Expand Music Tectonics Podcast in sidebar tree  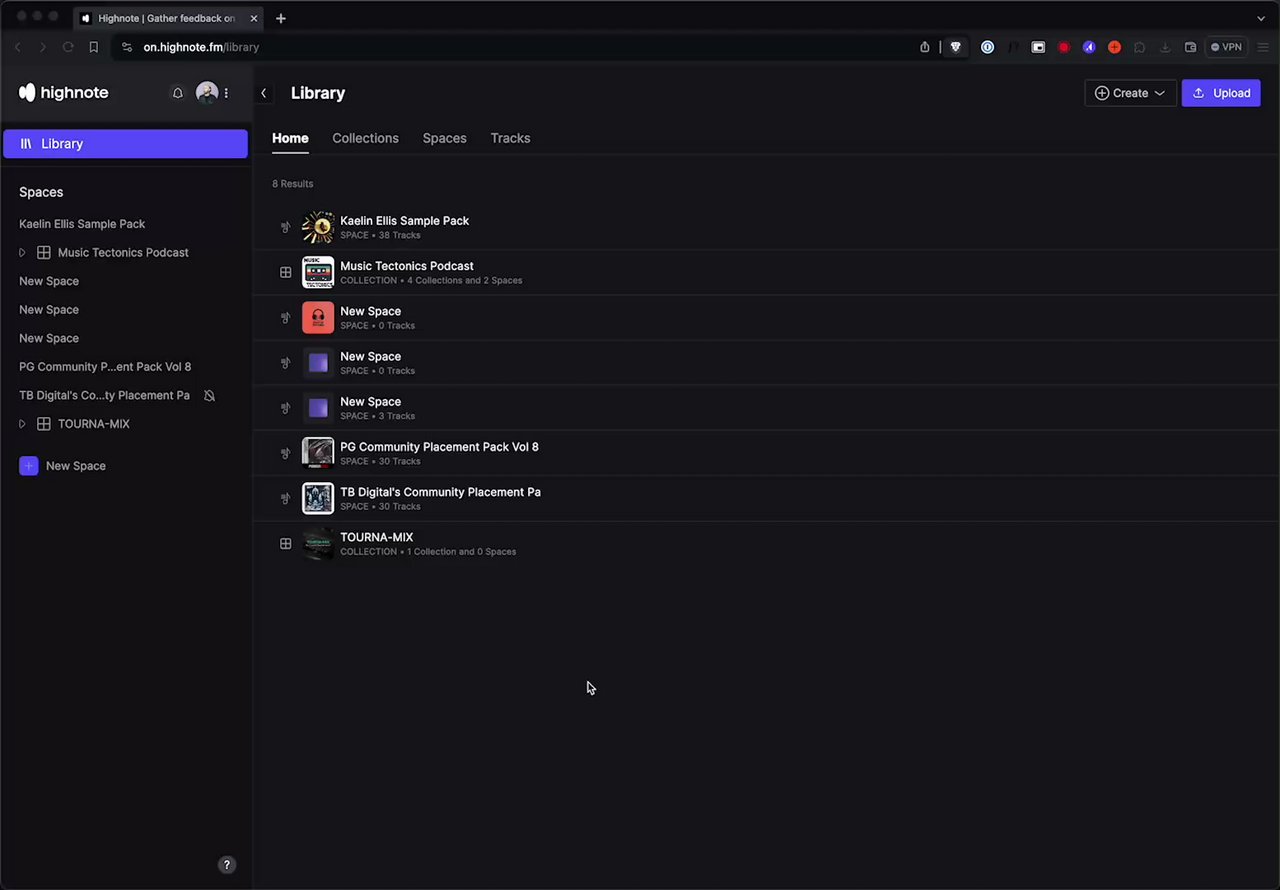(x=22, y=253)
